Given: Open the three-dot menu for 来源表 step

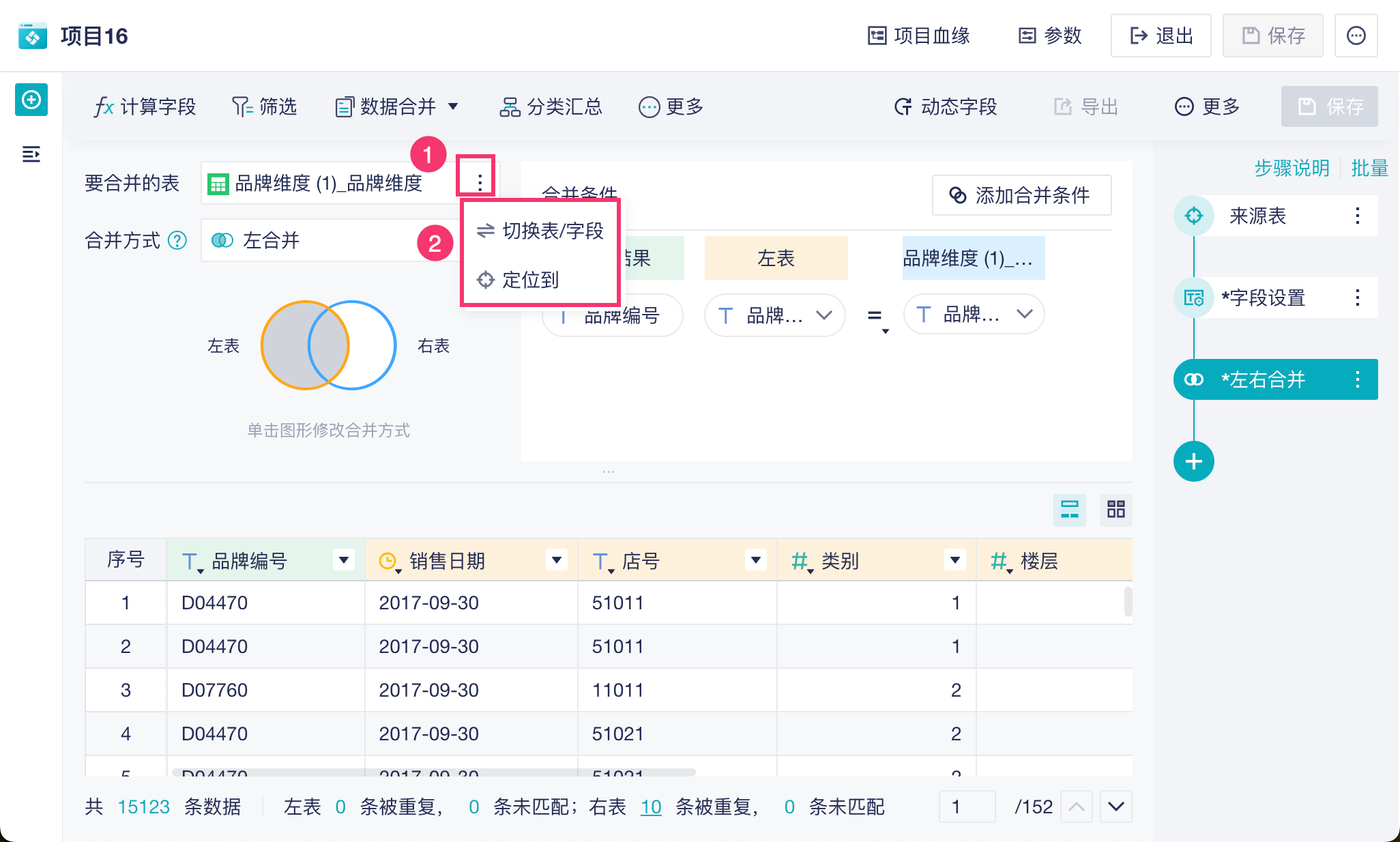Looking at the screenshot, I should [x=1357, y=216].
